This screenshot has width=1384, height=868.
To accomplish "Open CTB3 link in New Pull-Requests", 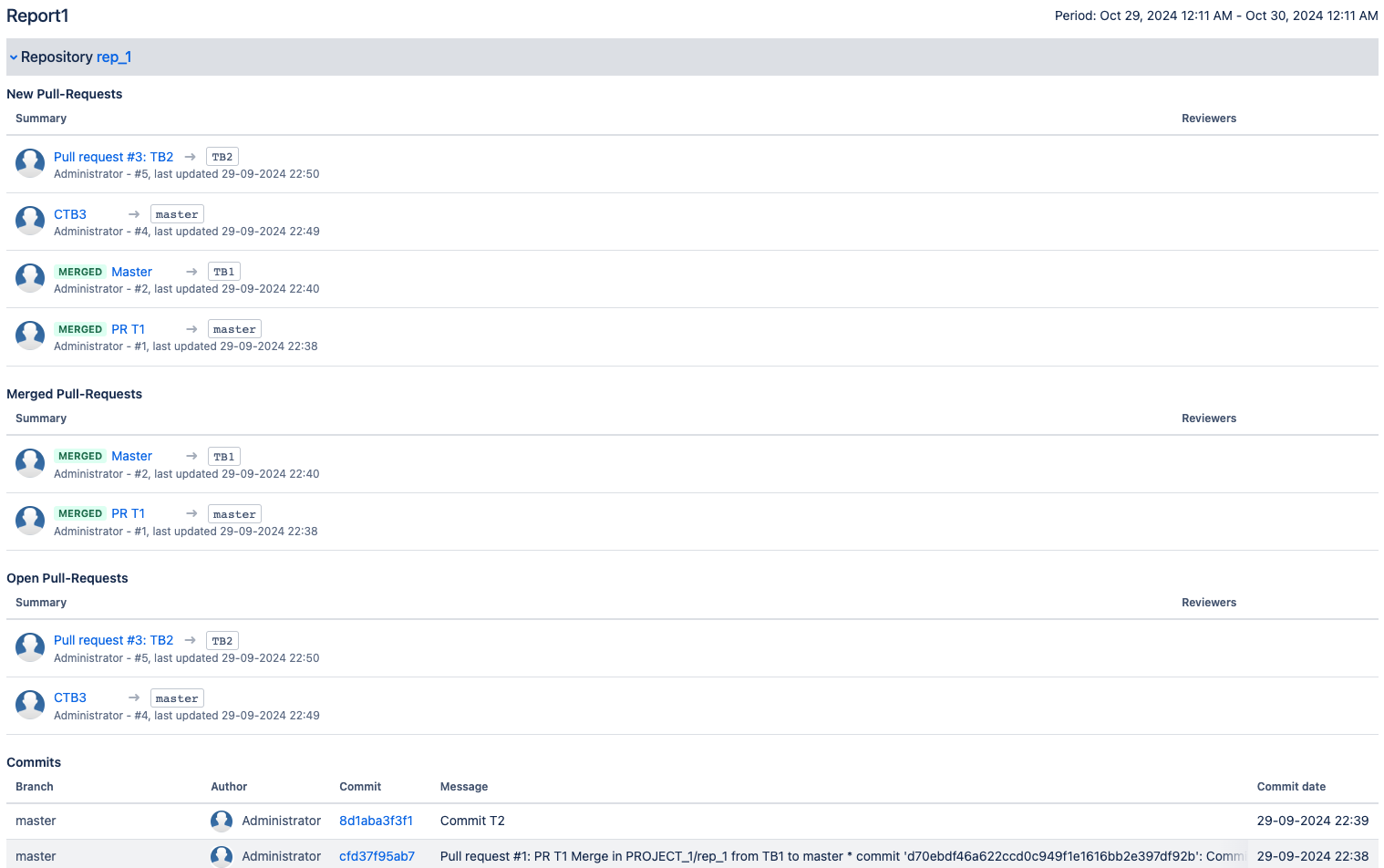I will (70, 214).
